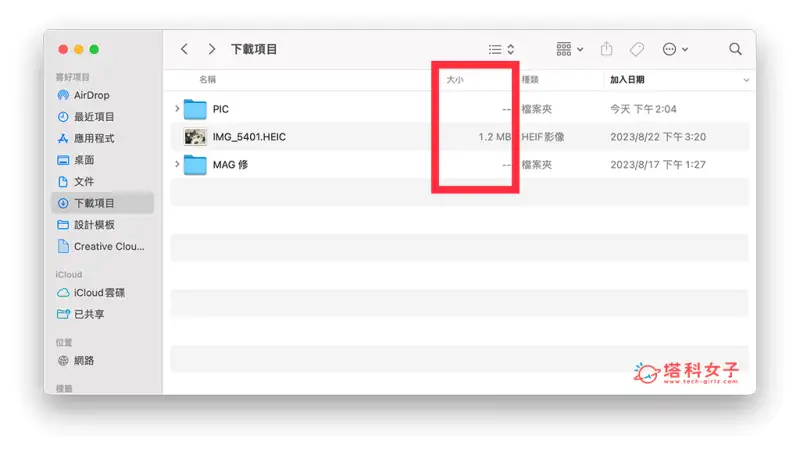Click the MAG 修 row 檔案夾 kind cell

pos(536,165)
